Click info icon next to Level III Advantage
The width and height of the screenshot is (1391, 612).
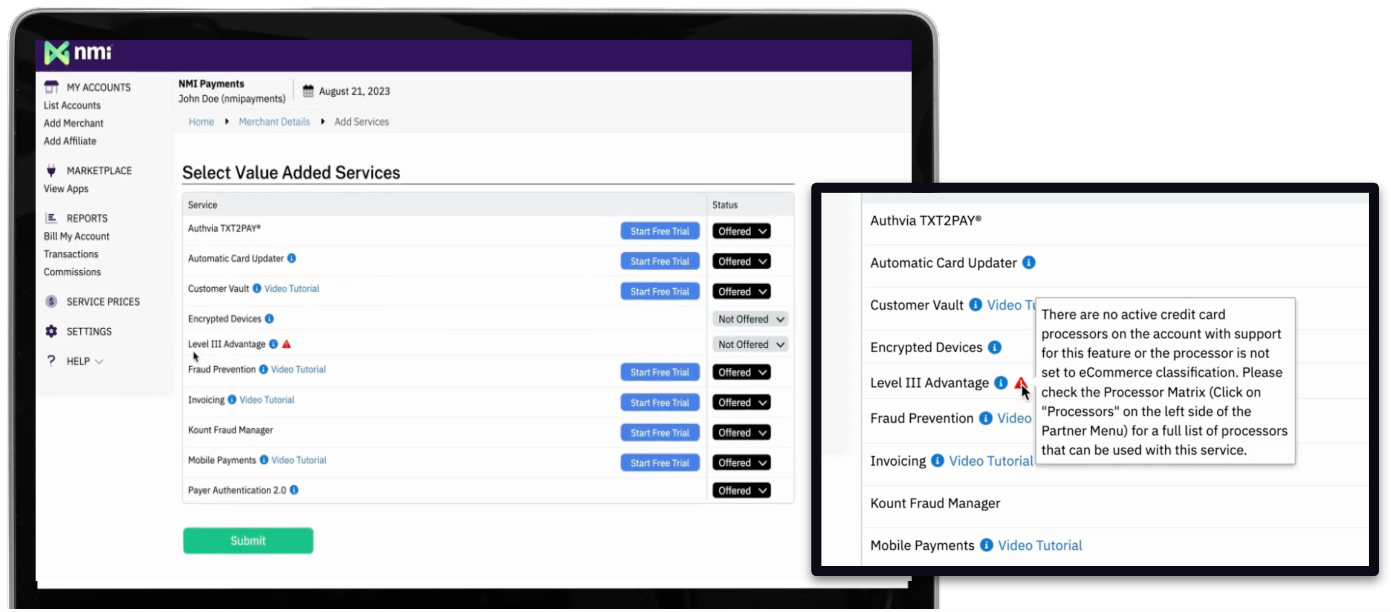pos(273,344)
